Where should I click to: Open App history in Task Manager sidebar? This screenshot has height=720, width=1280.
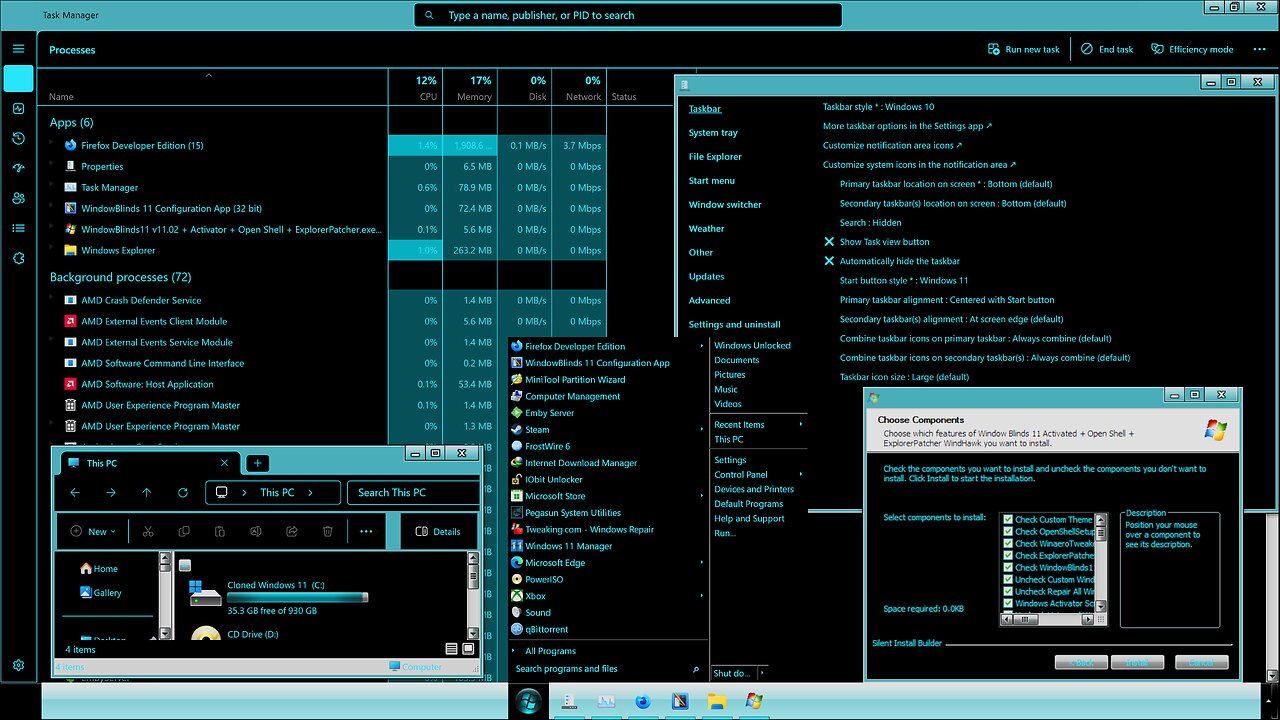point(18,138)
